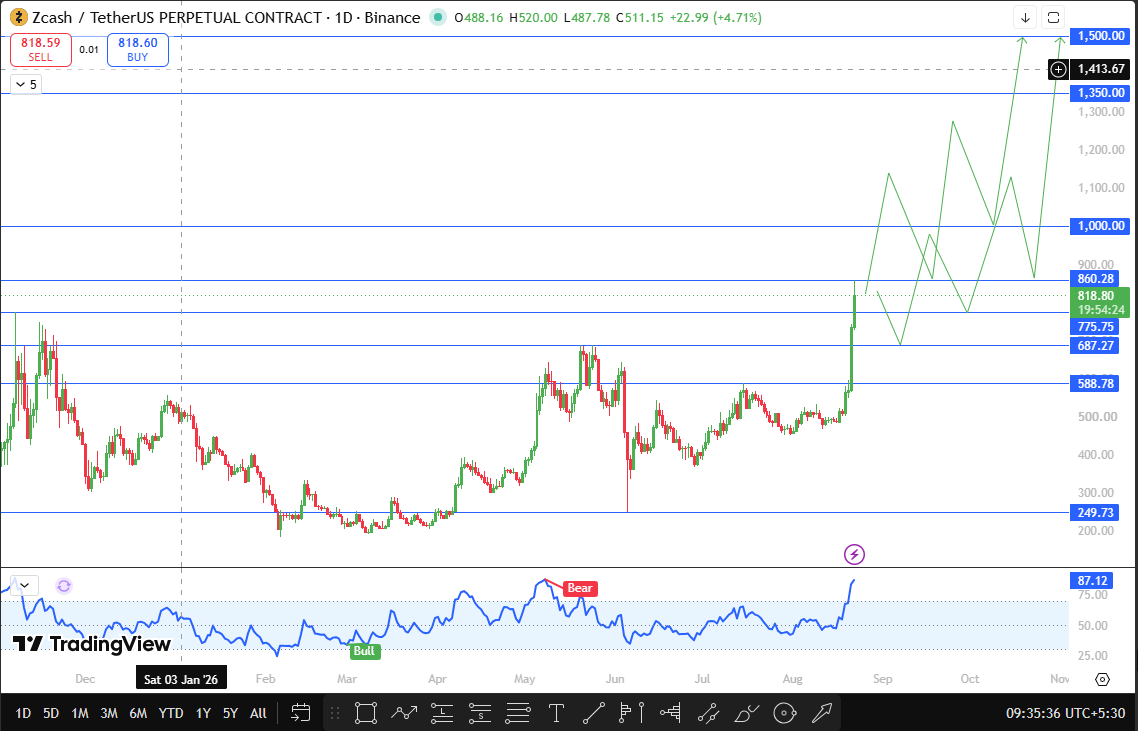This screenshot has height=731, width=1138.
Task: Click the 1,413.67 crosshair price label
Action: pos(1101,69)
